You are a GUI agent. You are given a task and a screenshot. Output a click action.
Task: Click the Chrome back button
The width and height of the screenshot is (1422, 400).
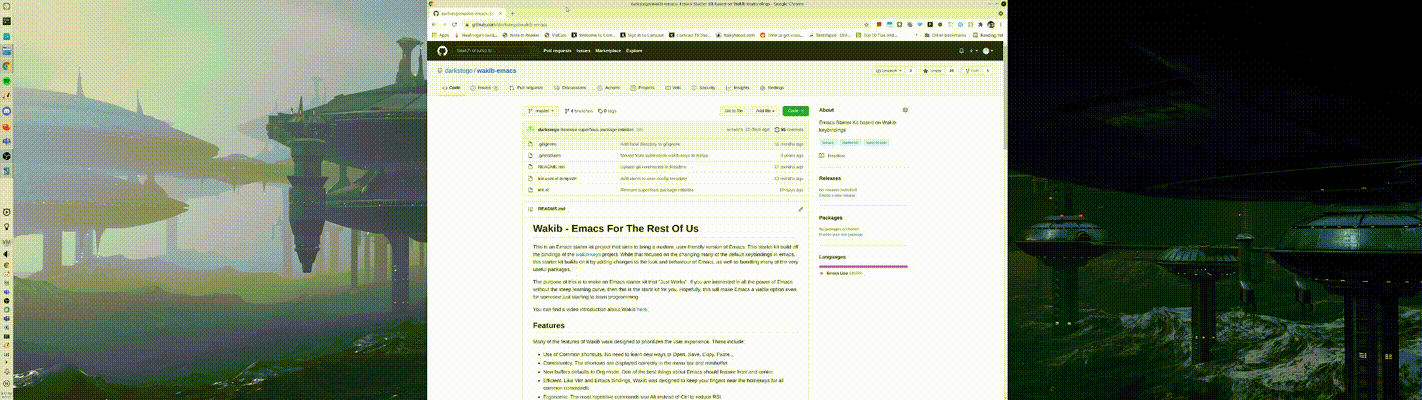point(435,24)
